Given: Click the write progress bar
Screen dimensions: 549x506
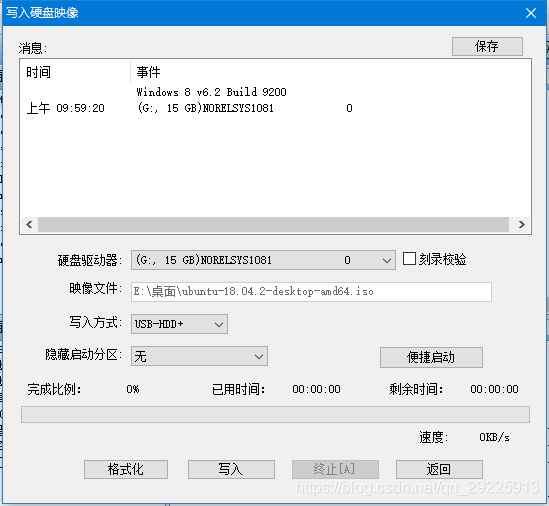Looking at the screenshot, I should pos(275,415).
